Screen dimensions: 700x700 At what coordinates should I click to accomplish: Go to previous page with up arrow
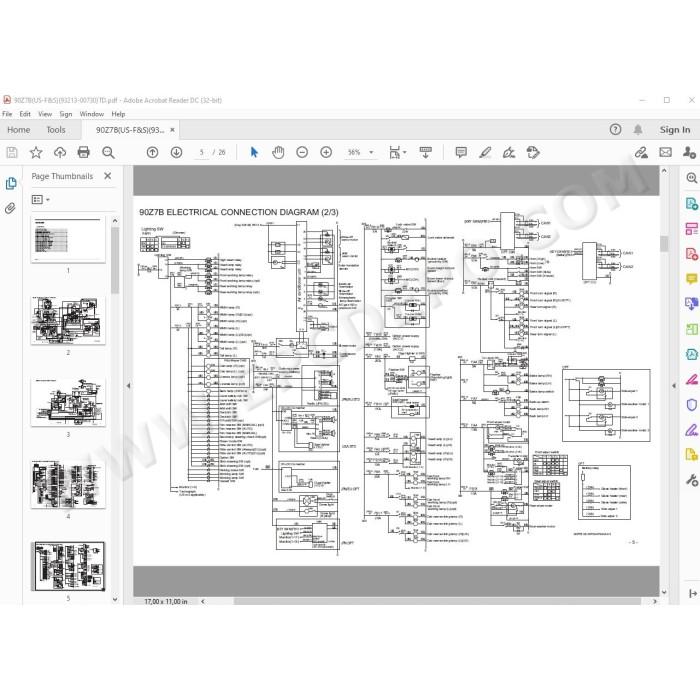pos(152,152)
